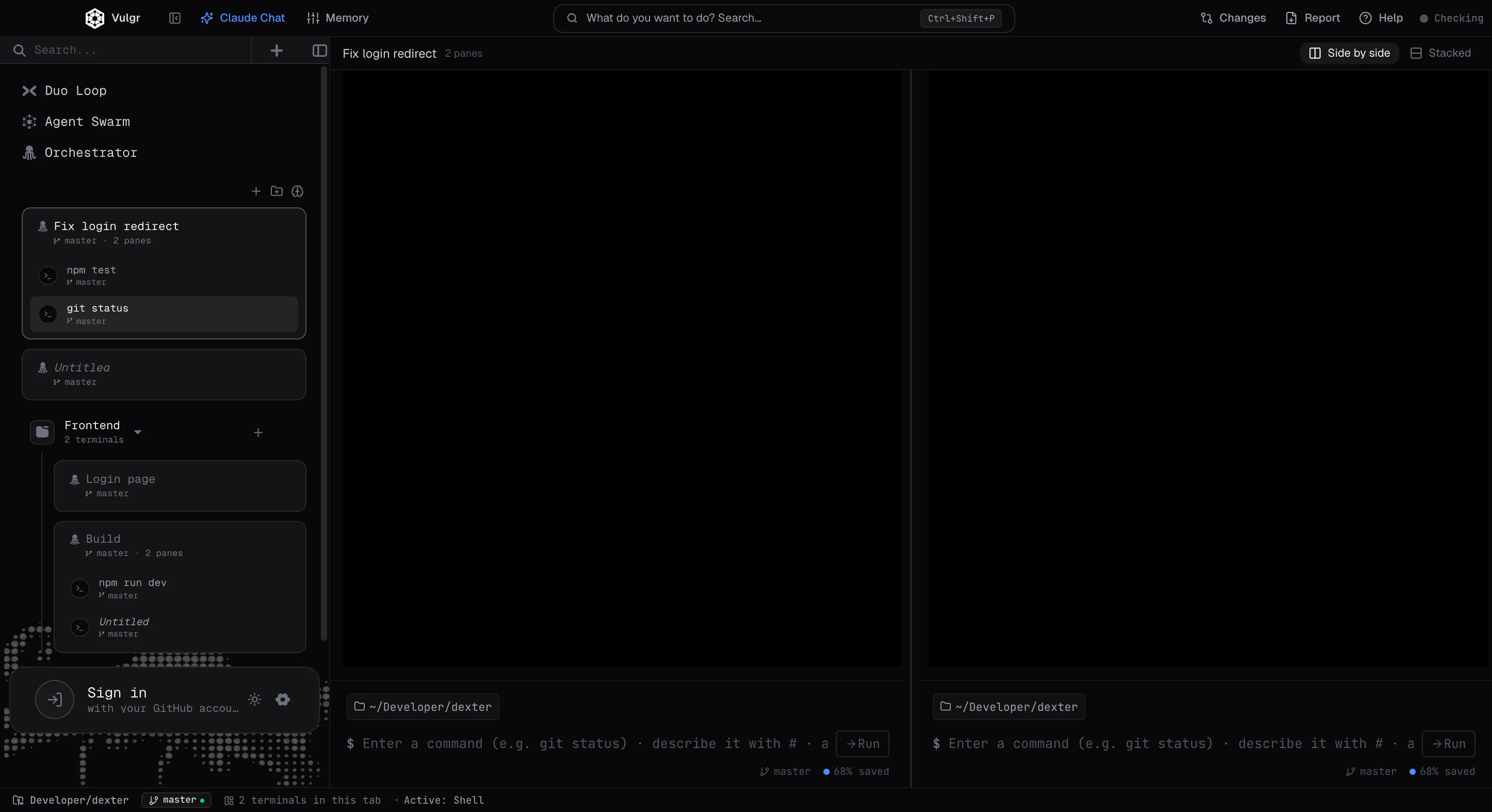1492x812 pixels.
Task: Click the sidebar vertical scrollbar
Action: pos(324,353)
